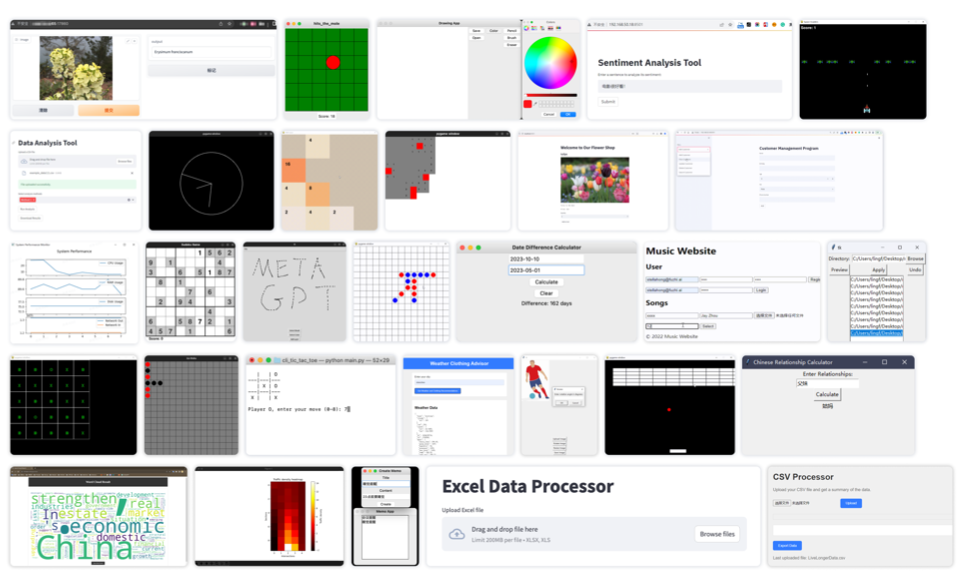
Task: Click the white paddle in the Breakout game
Action: pyautogui.click(x=678, y=451)
